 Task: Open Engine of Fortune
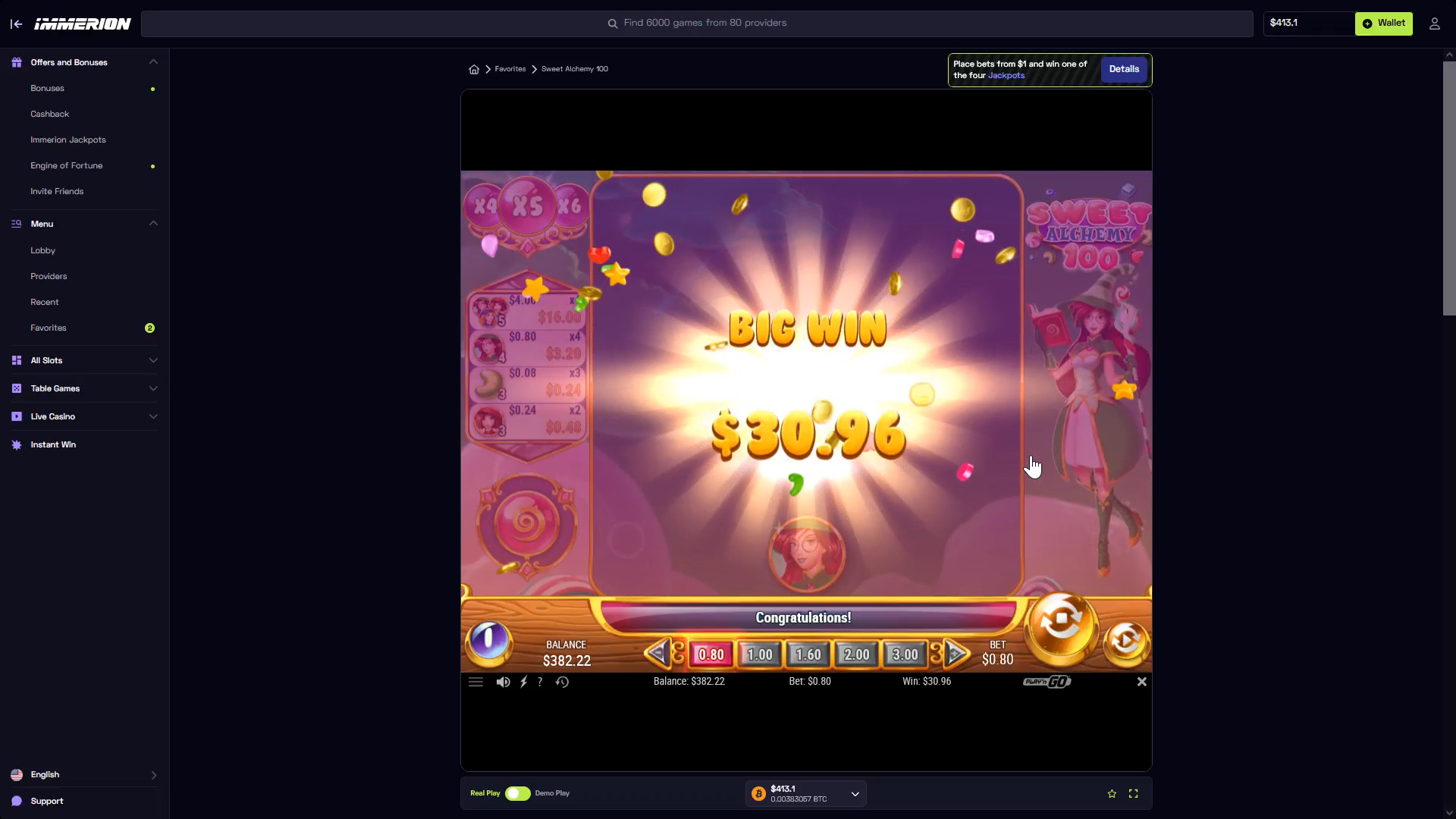pos(66,165)
